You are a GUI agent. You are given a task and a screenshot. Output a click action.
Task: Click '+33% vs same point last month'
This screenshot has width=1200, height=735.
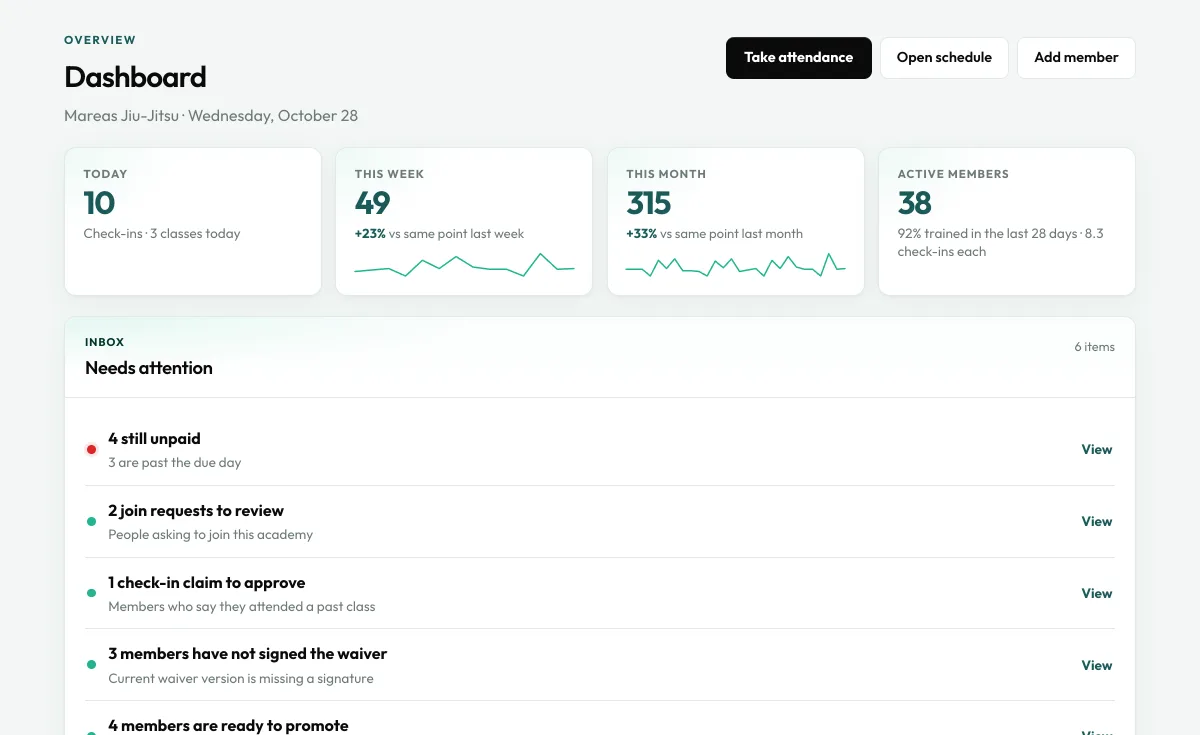(x=714, y=234)
